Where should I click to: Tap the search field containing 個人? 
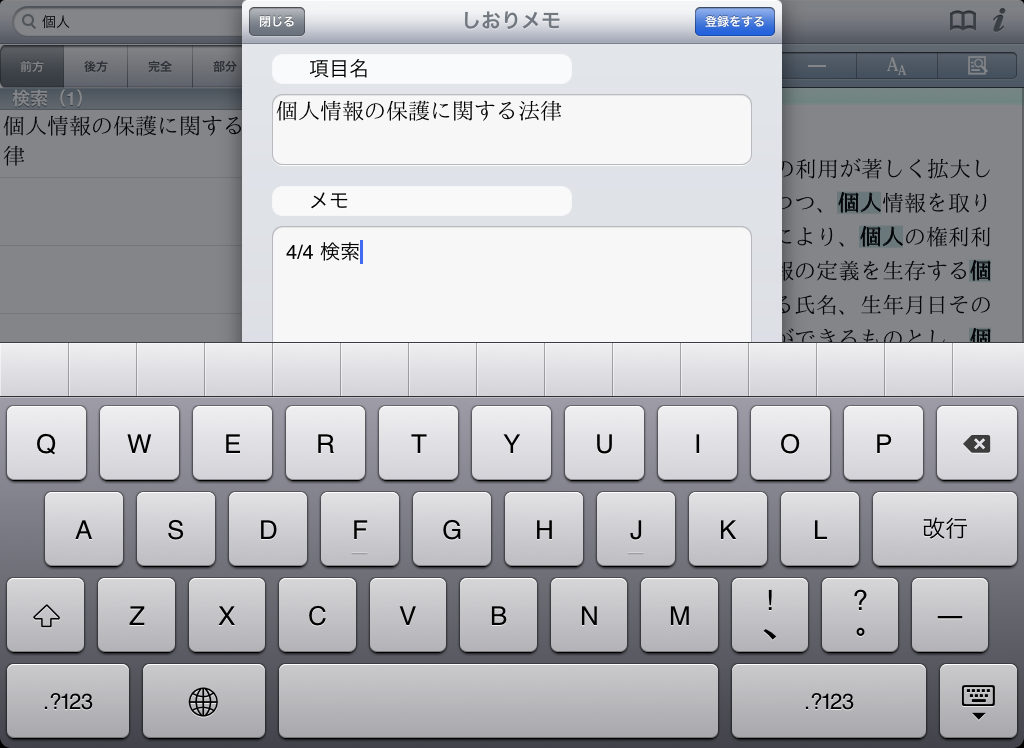tap(130, 21)
